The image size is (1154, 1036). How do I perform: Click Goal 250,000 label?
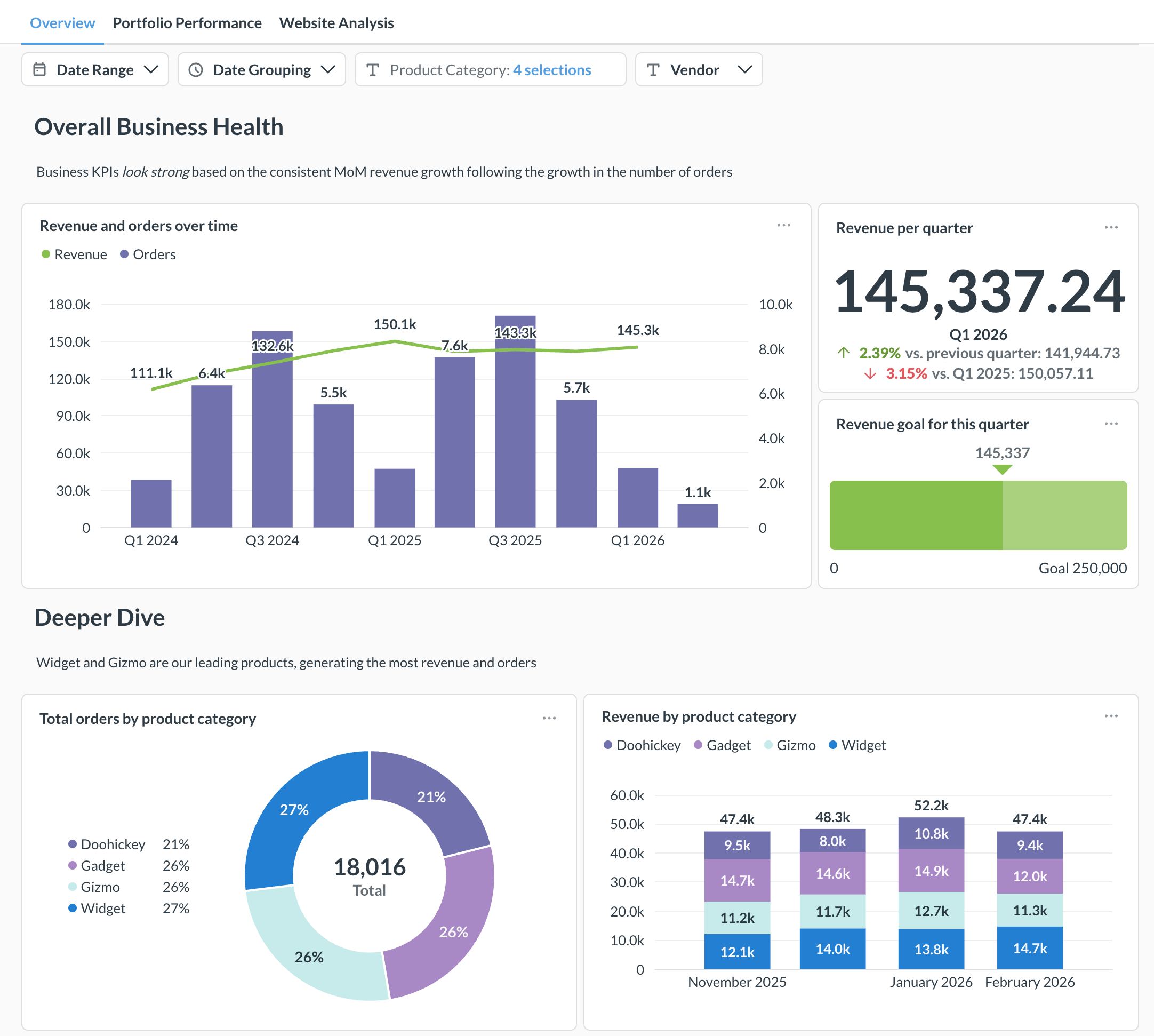1083,568
